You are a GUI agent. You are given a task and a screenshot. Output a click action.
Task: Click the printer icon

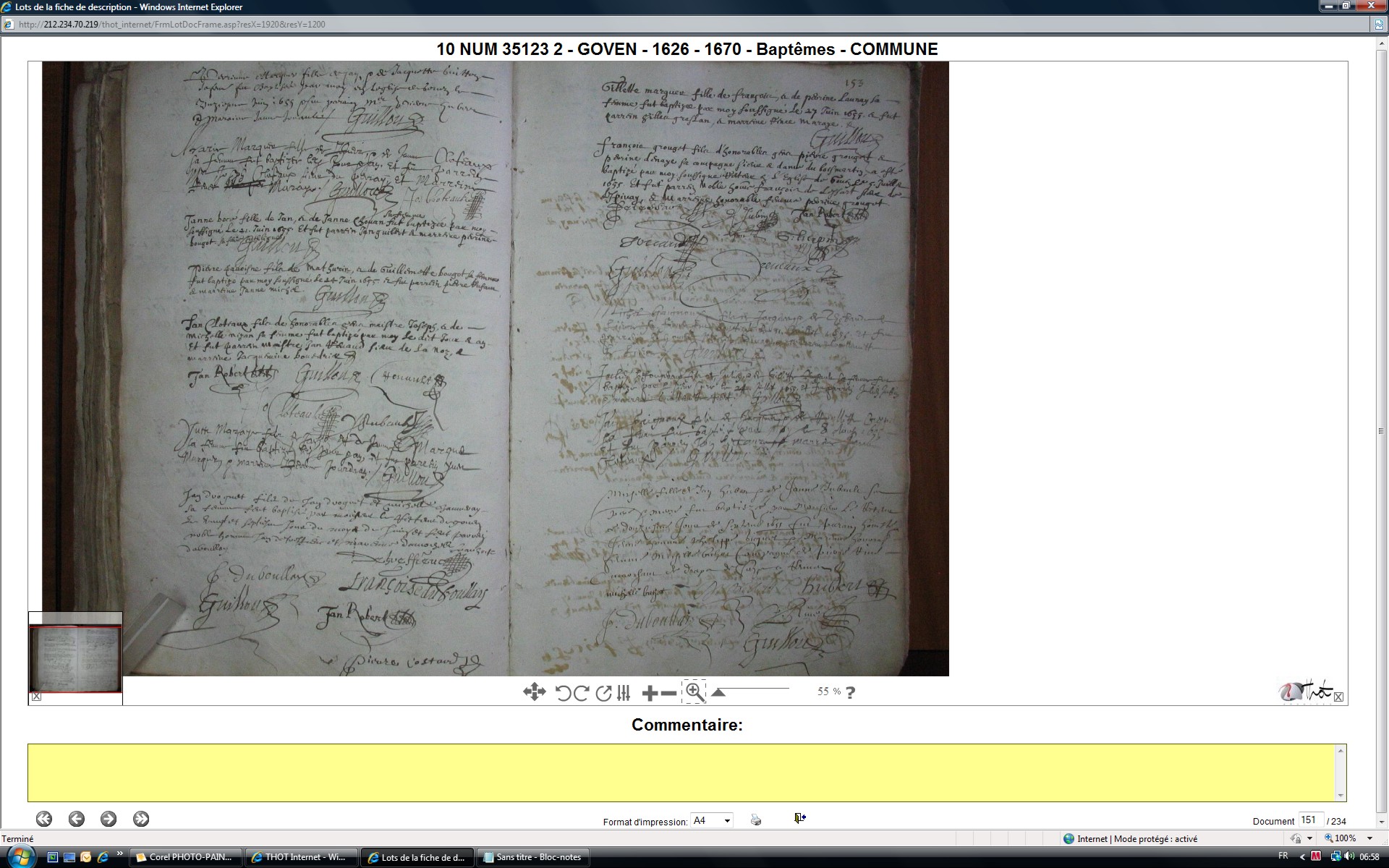[756, 820]
